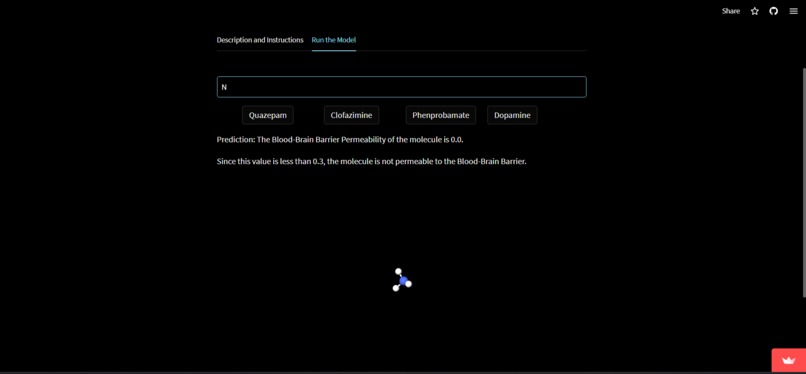This screenshot has height=374, width=806.
Task: Click the SMILES input field containing N
Action: 401,87
